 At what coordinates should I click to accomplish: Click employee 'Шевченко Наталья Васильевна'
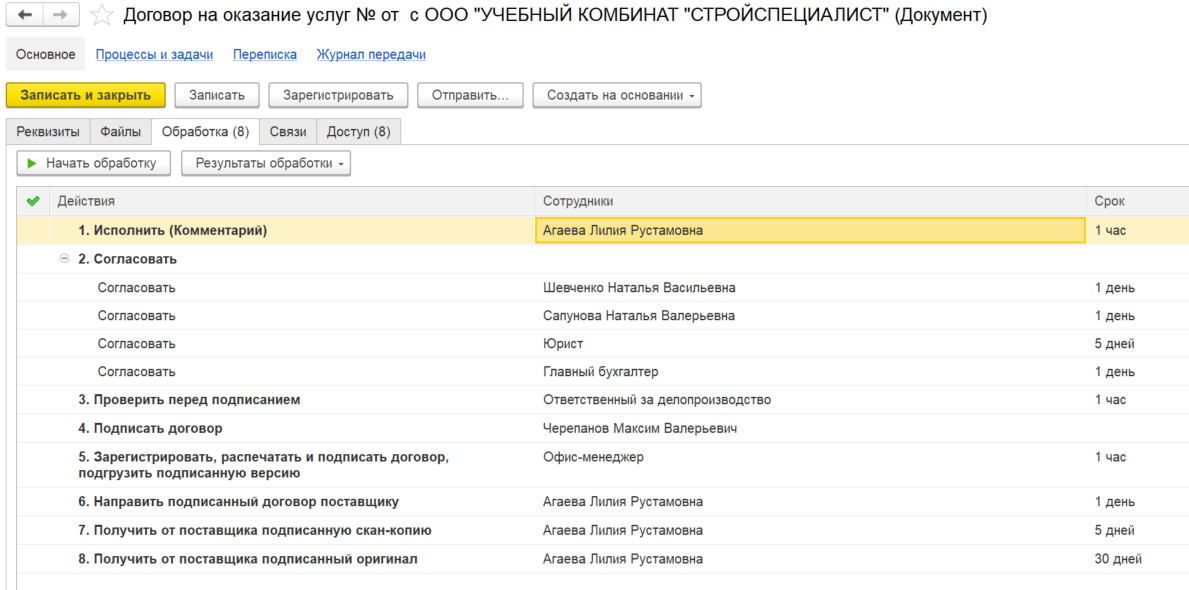[x=639, y=287]
